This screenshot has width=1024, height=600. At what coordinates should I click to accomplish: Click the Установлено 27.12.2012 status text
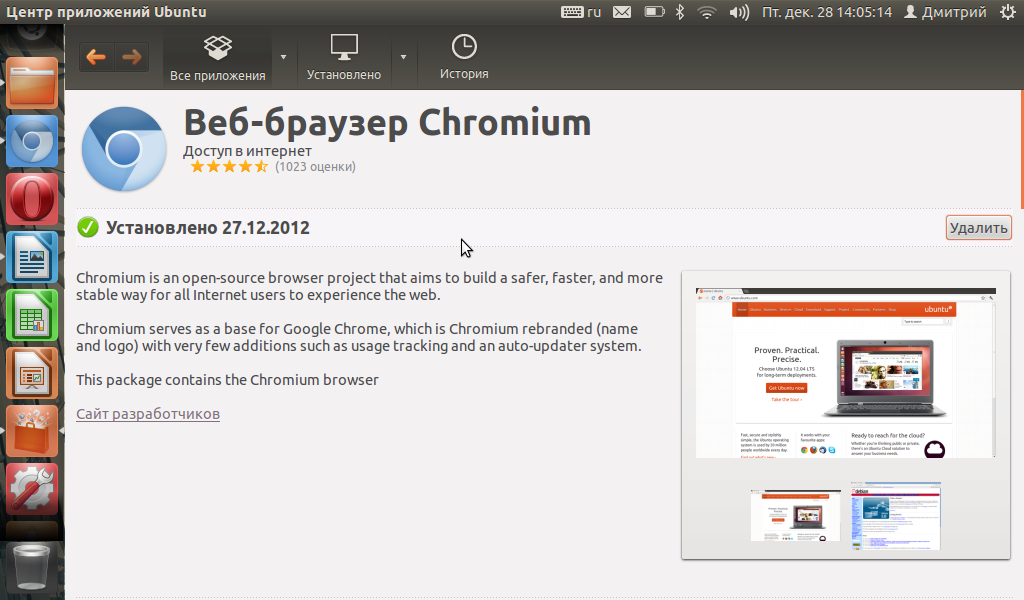[208, 228]
